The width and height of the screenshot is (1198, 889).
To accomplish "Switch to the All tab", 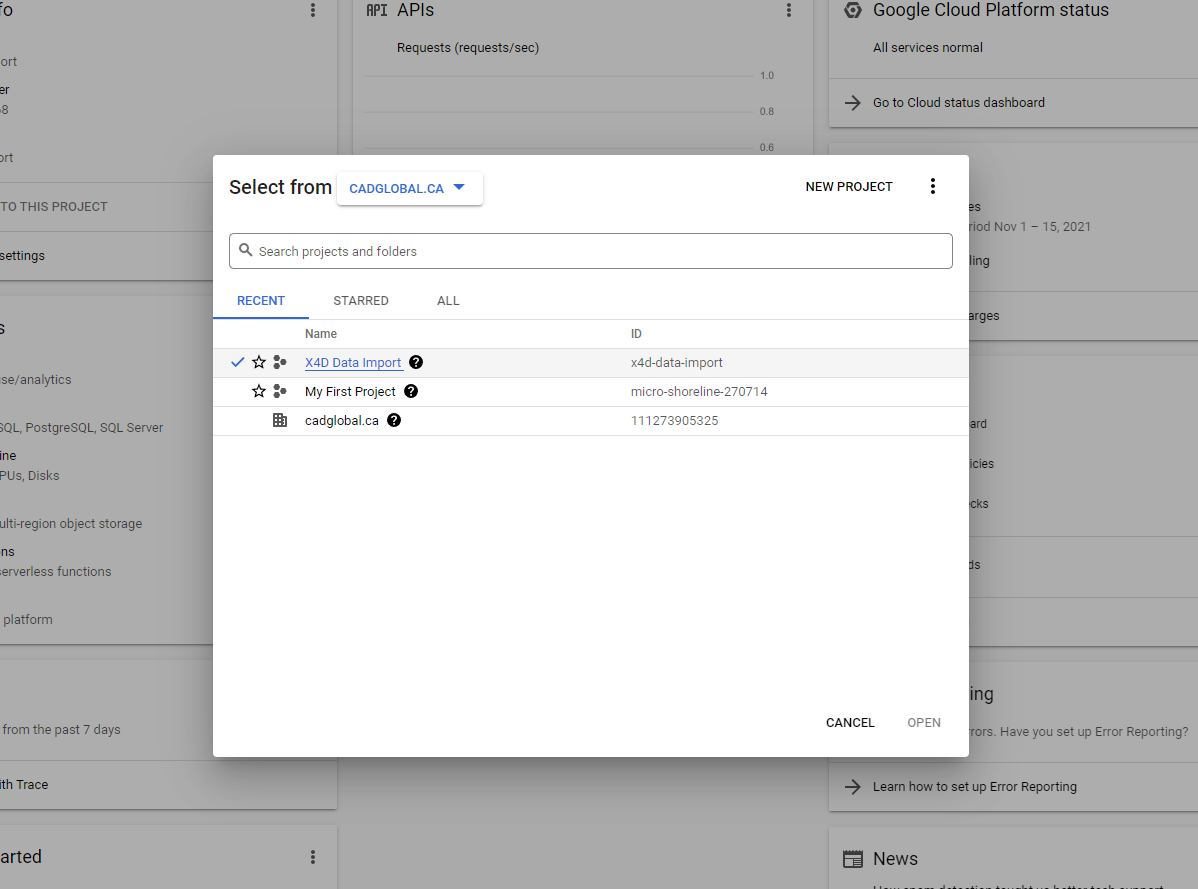I will click(x=448, y=301).
